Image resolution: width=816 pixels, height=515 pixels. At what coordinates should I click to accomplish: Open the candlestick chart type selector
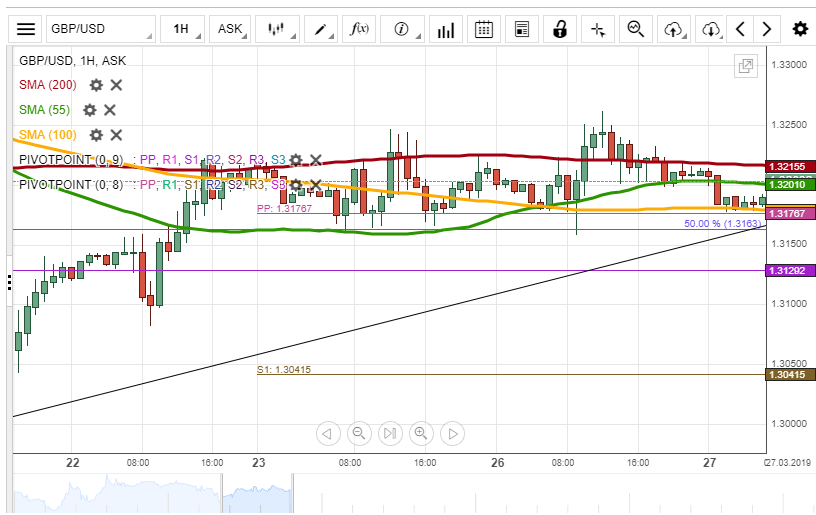coord(279,29)
